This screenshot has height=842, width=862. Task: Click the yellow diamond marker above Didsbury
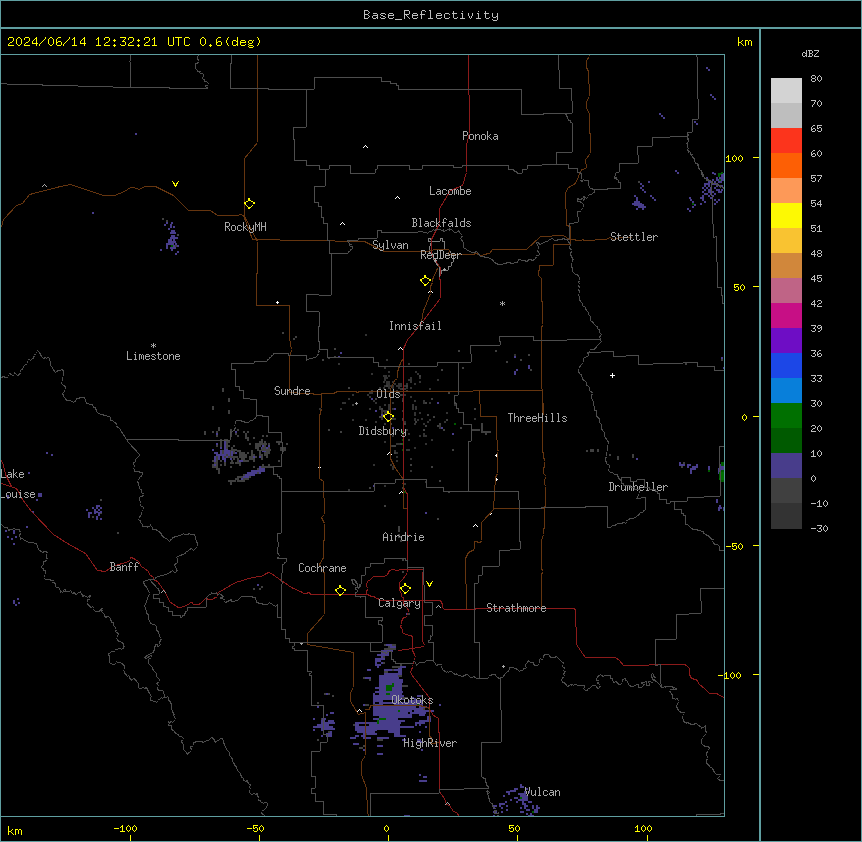point(388,417)
